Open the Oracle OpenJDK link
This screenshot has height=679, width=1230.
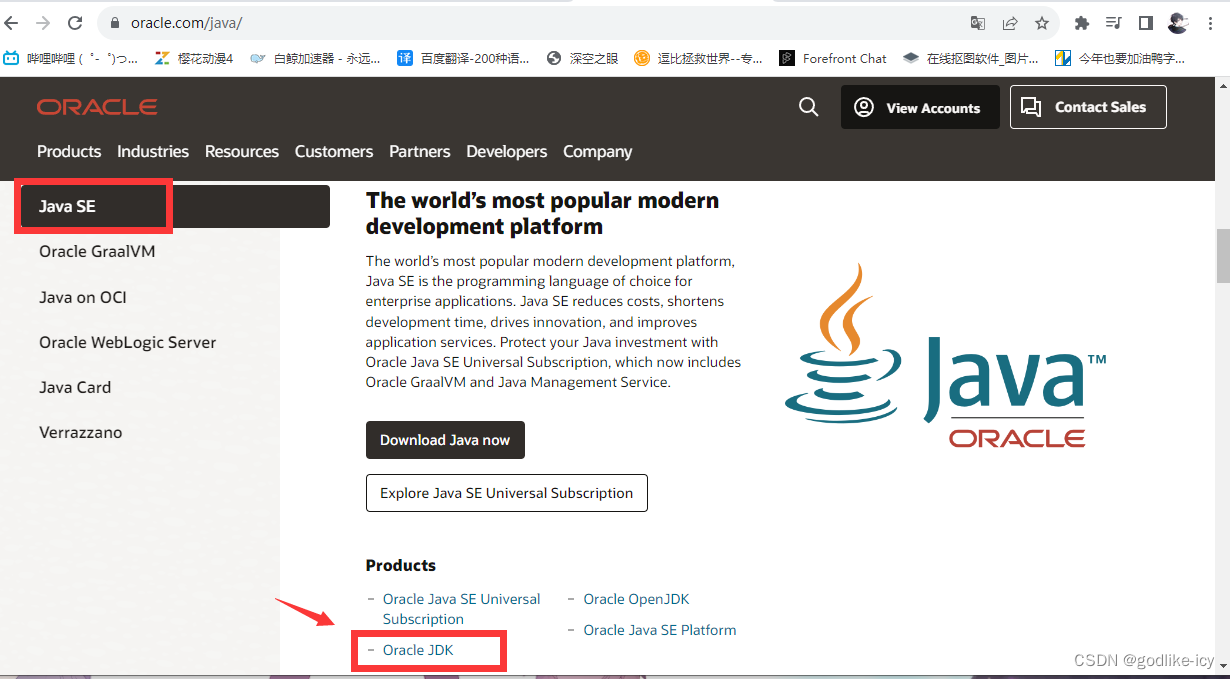[637, 599]
